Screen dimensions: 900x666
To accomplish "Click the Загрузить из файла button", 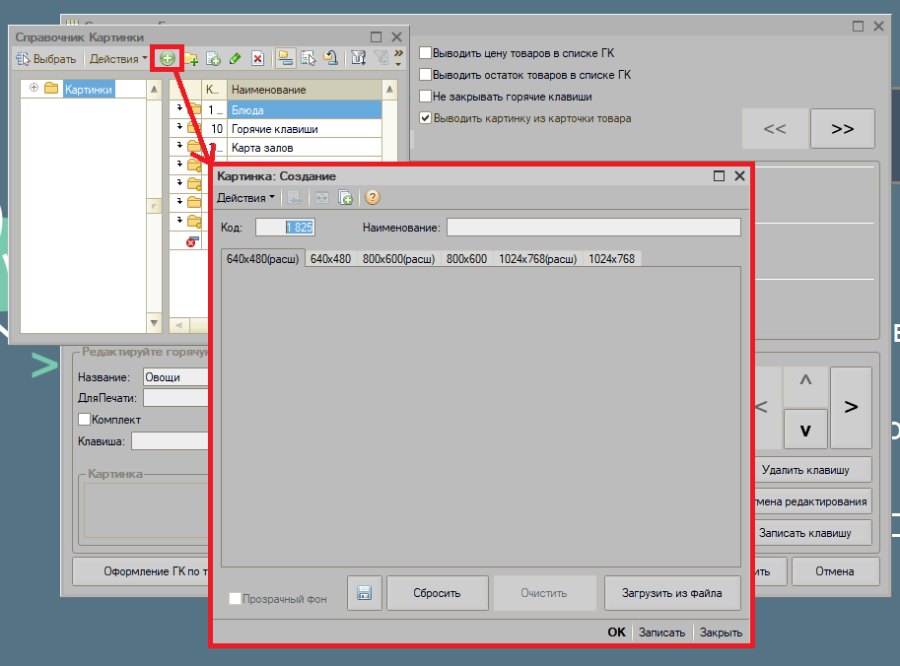I will [672, 593].
